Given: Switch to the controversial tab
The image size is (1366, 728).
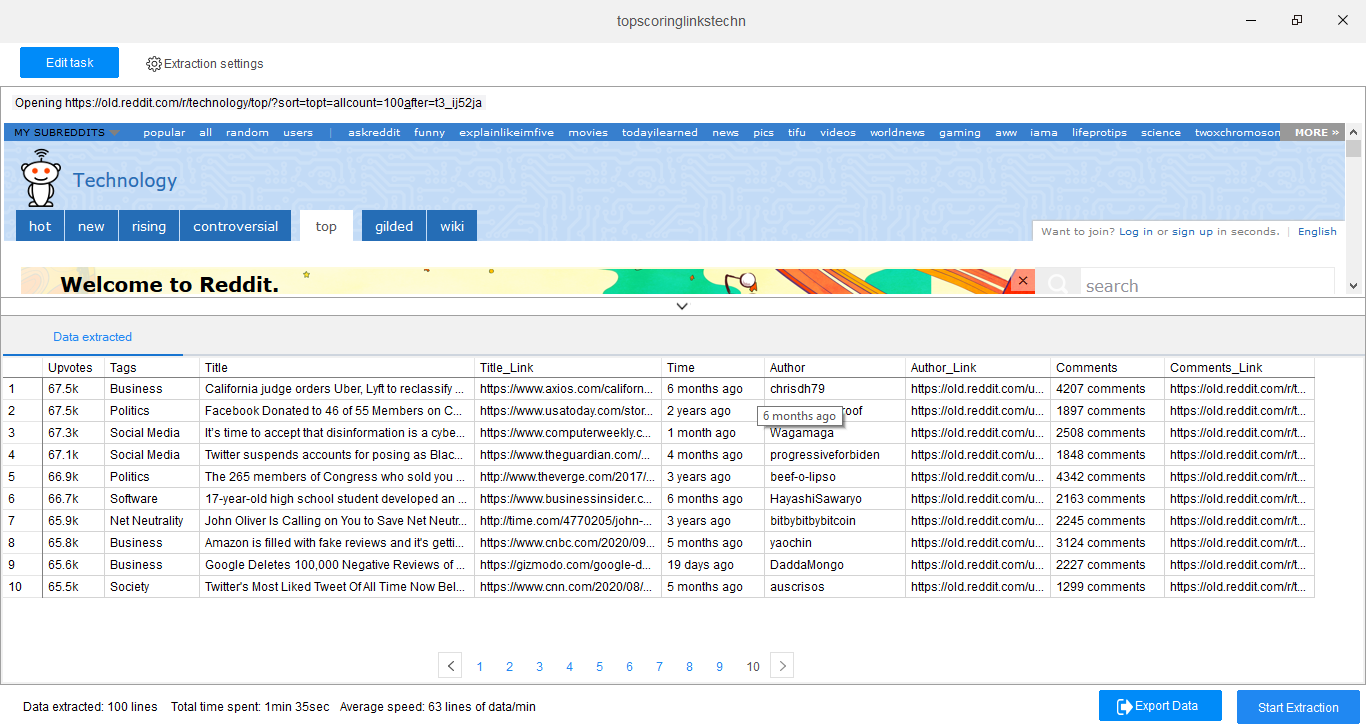Looking at the screenshot, I should [235, 226].
